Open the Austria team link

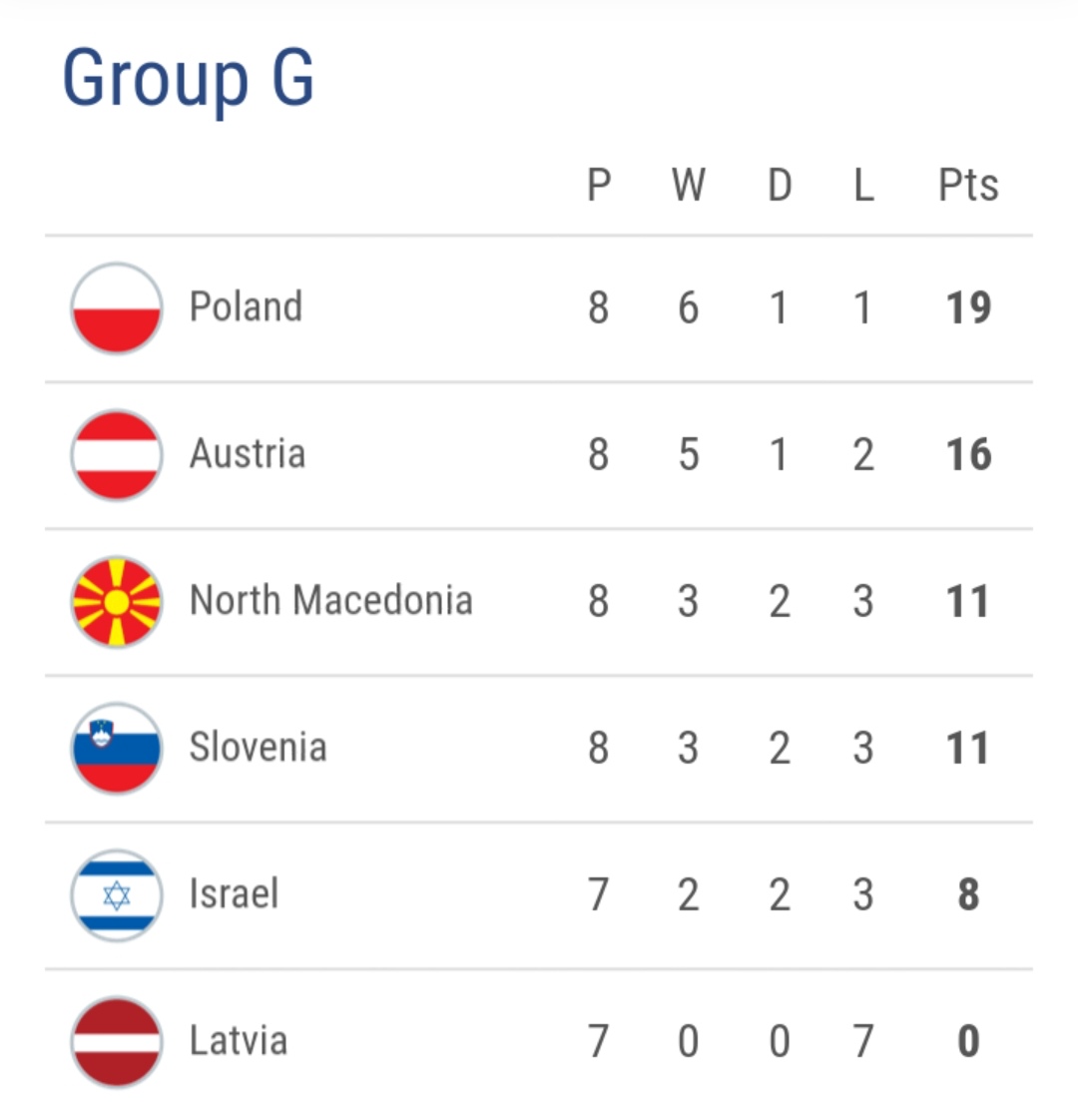click(x=248, y=454)
